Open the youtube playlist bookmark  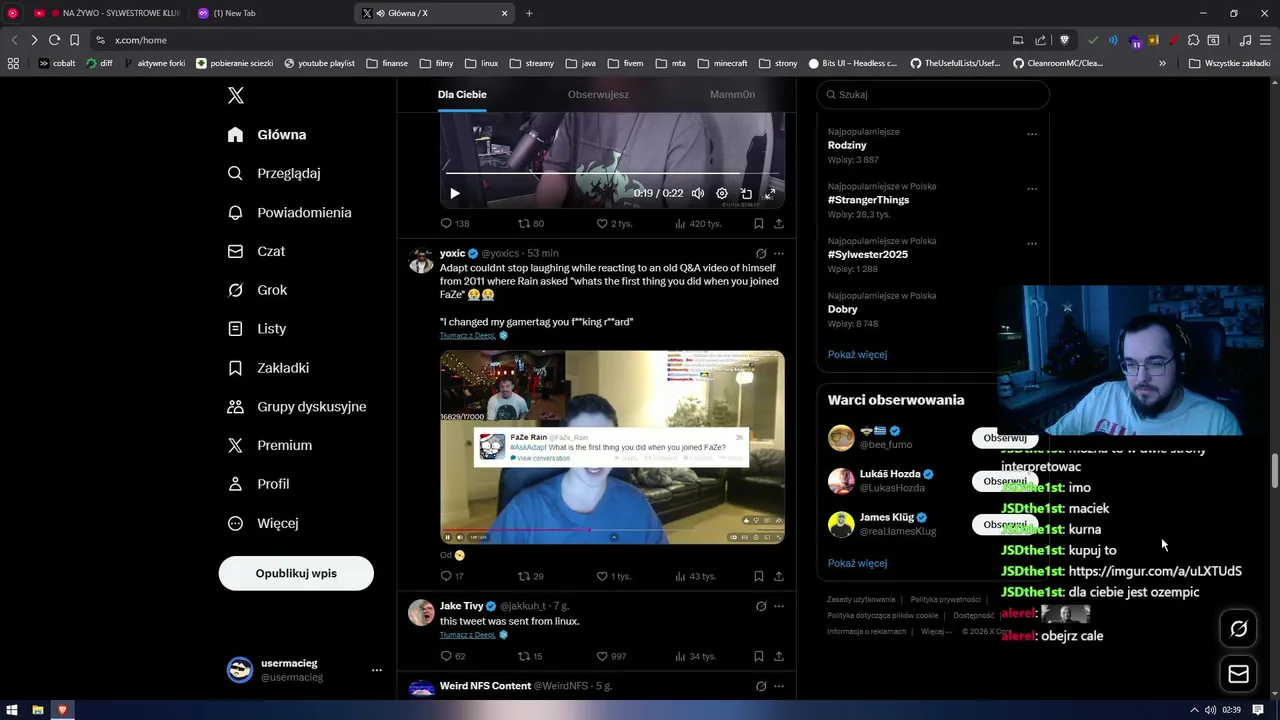coord(319,63)
